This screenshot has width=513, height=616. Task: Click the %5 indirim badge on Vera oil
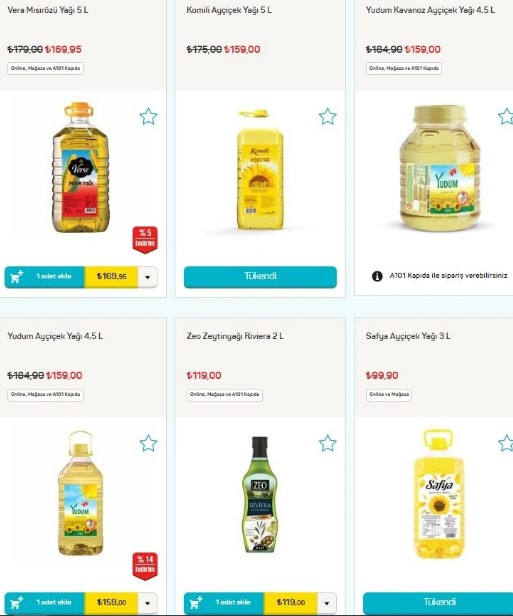145,240
